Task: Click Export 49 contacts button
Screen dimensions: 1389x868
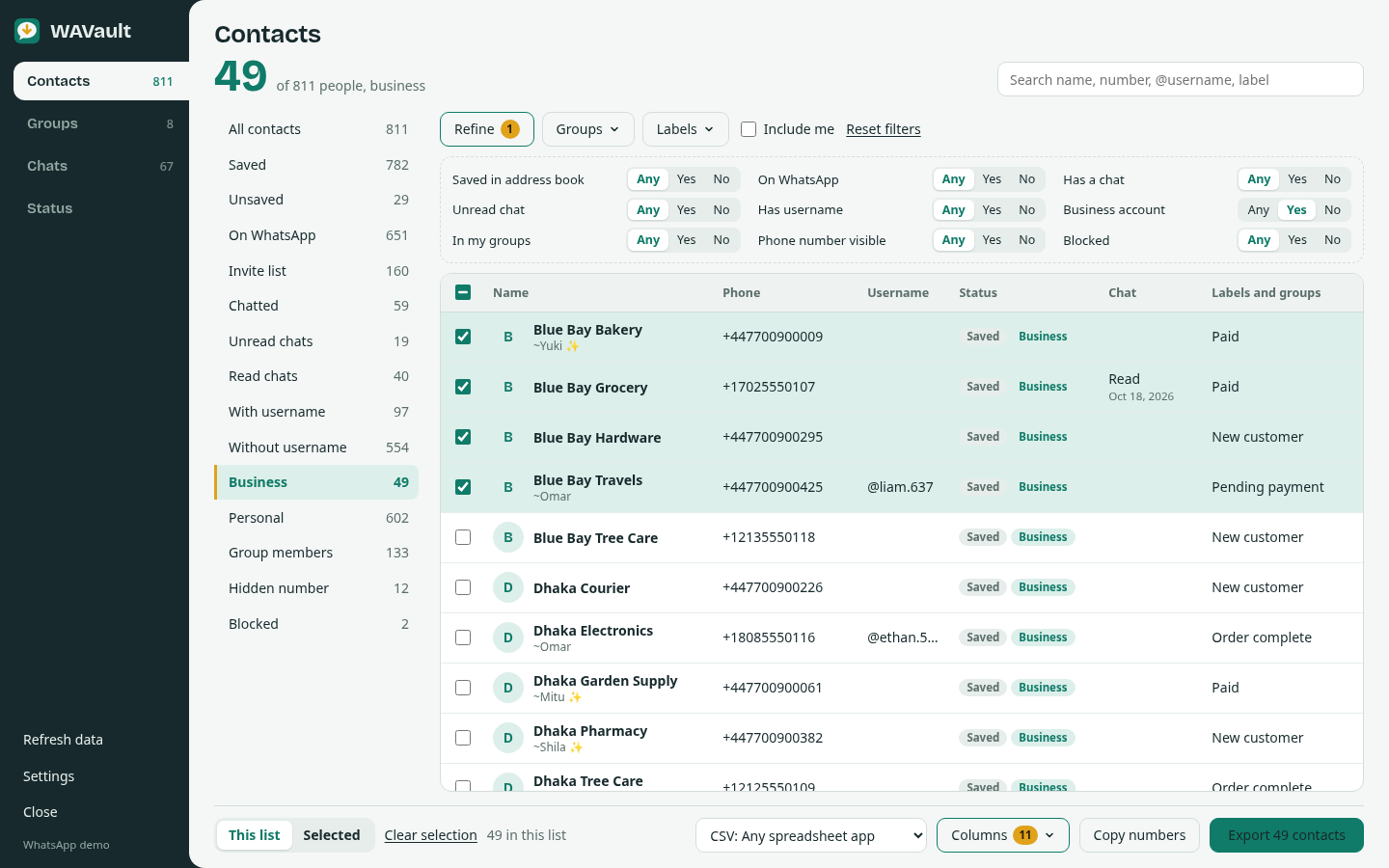Action: tap(1286, 835)
